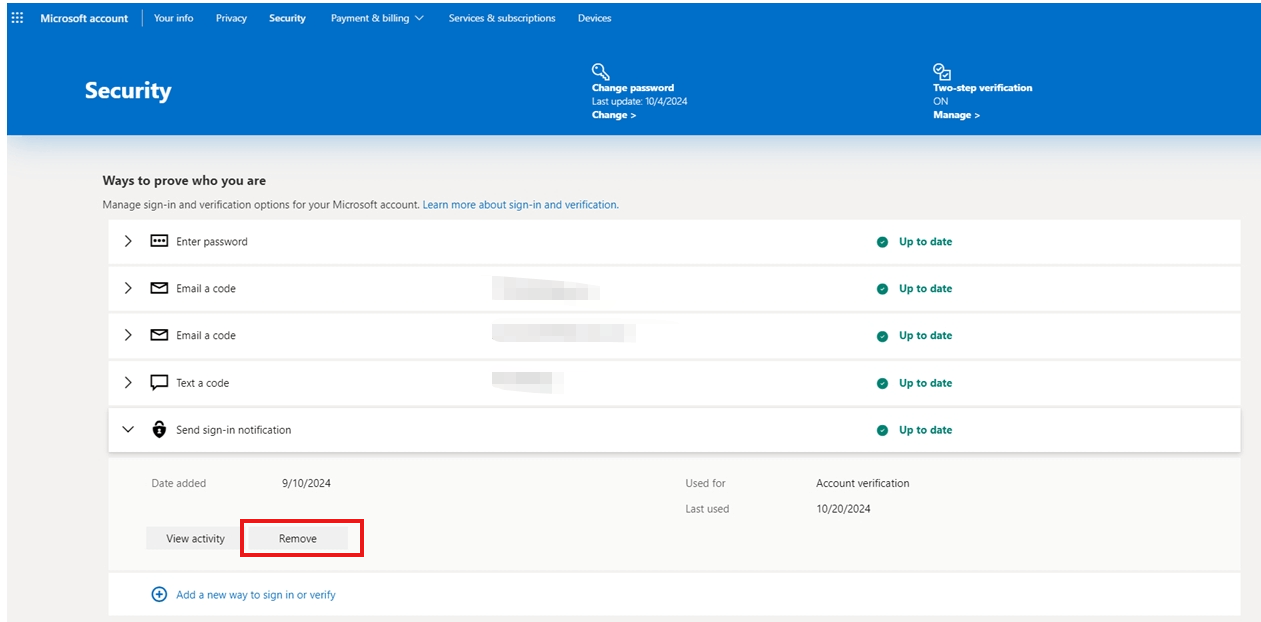This screenshot has width=1261, height=622.
Task: Click the Remove button
Action: pos(298,538)
